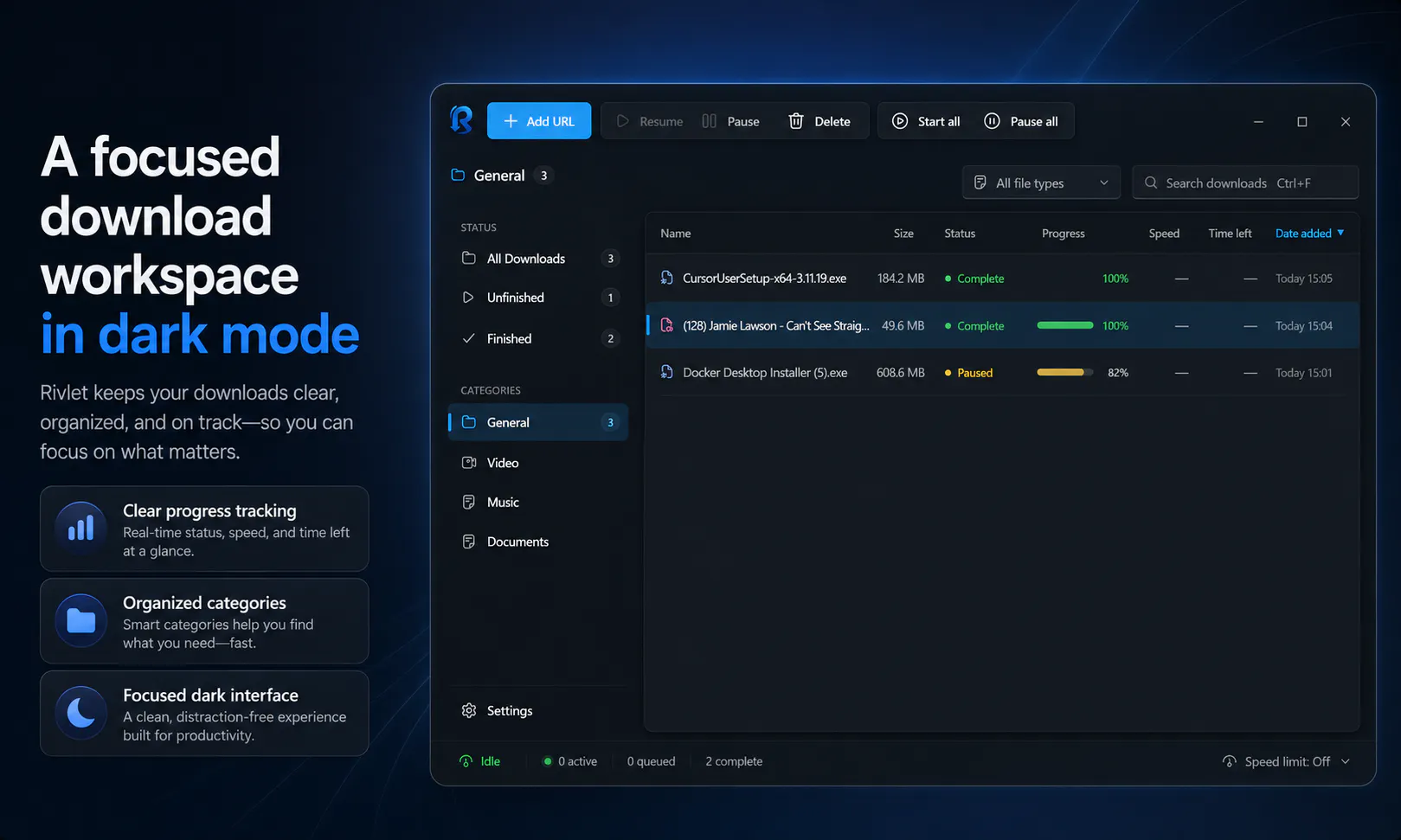Click the Search downloads field
The height and width of the screenshot is (840, 1401).
1245,183
